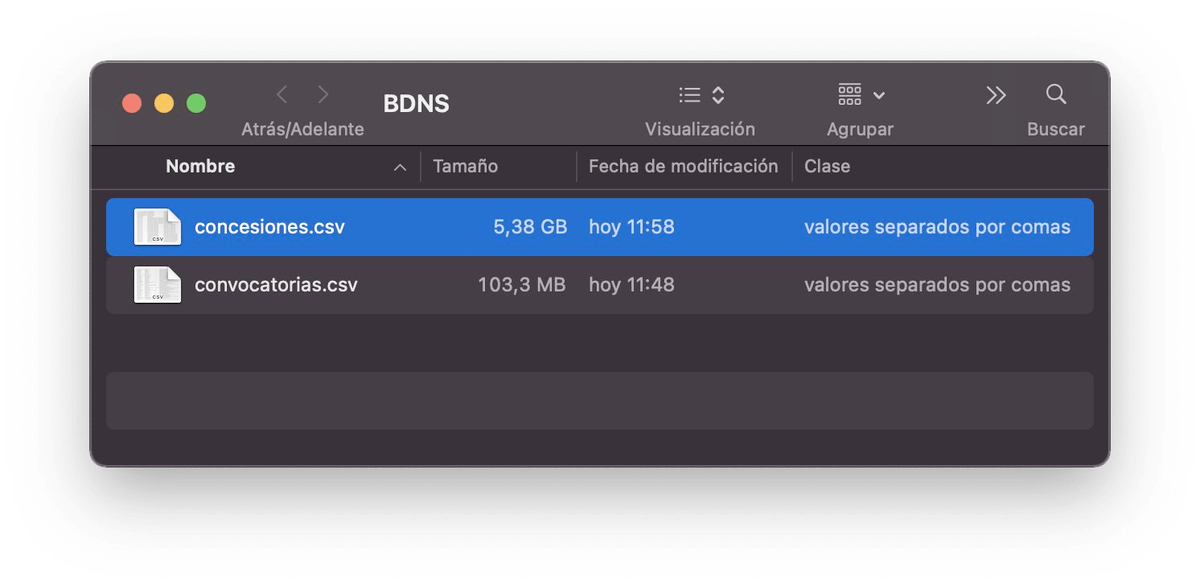The height and width of the screenshot is (586, 1200).
Task: Show more toolbar items via double chevron
Action: (x=995, y=95)
